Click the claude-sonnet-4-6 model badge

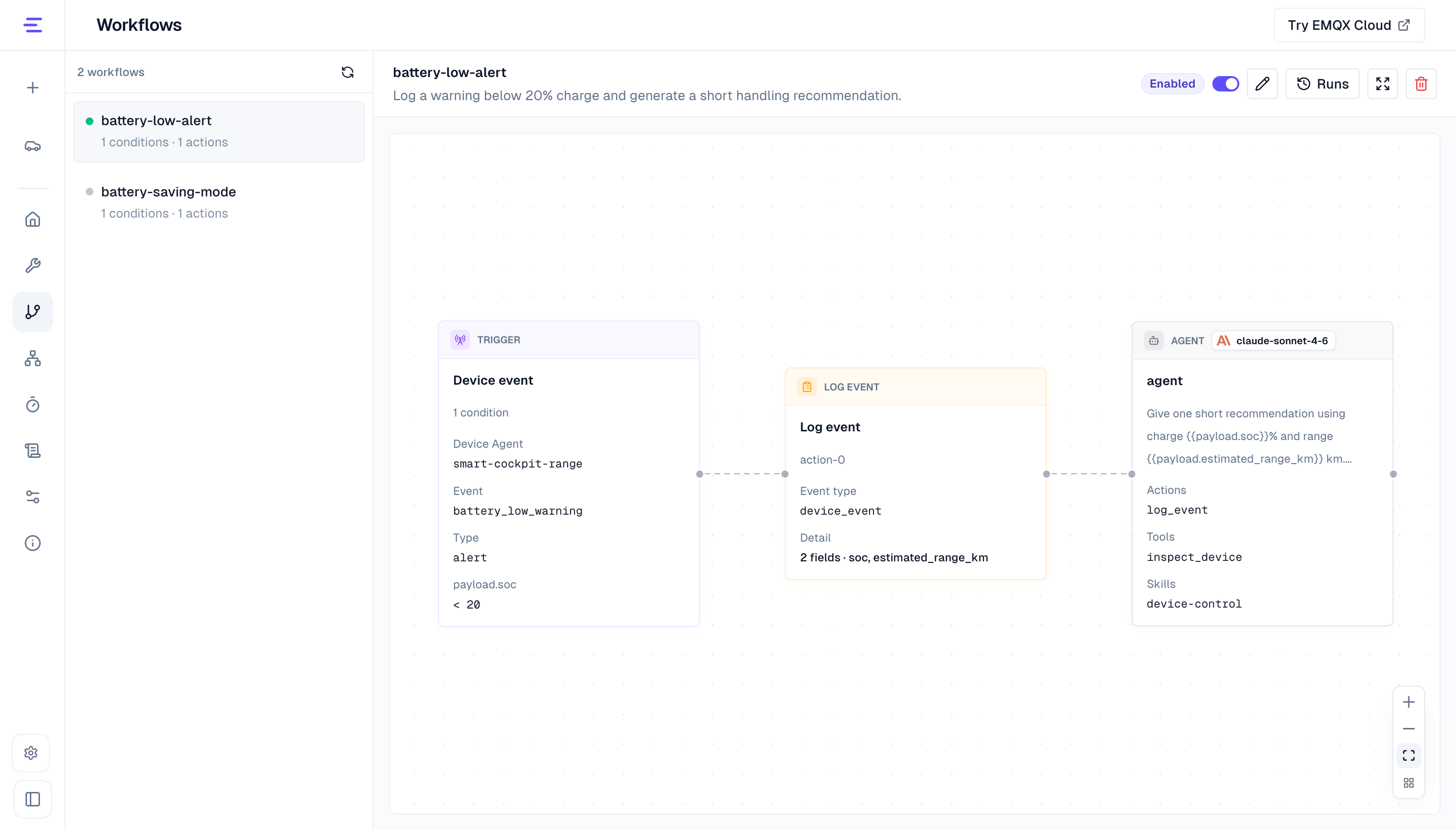pos(1273,341)
